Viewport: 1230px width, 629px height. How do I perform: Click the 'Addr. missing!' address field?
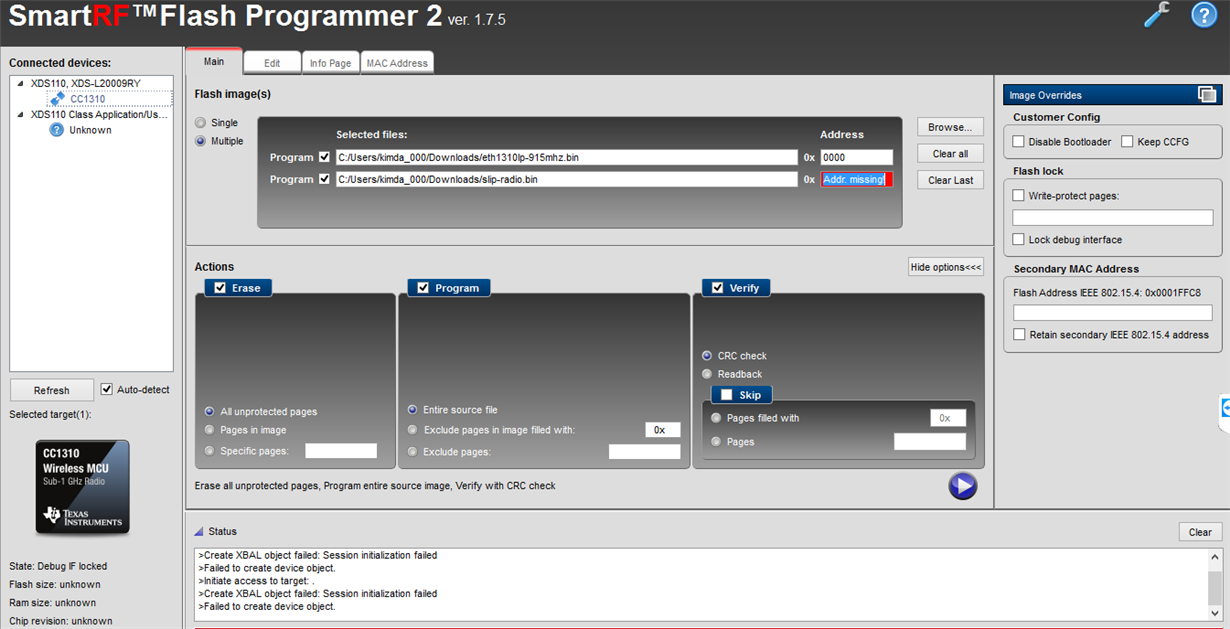click(856, 179)
